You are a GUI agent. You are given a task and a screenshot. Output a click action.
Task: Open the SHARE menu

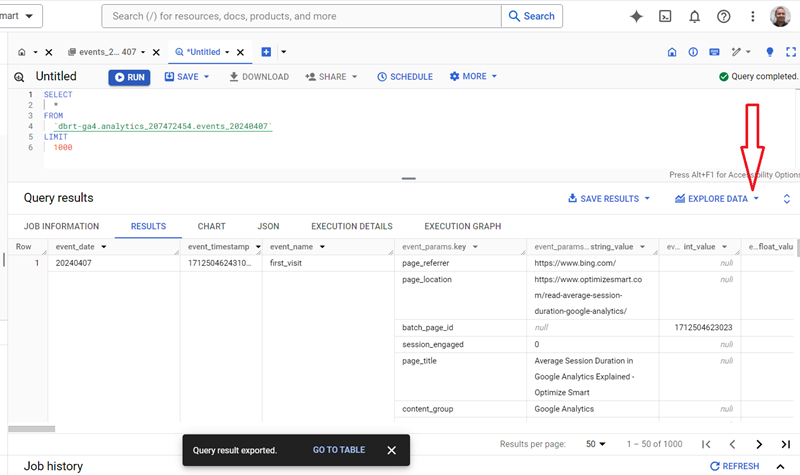pyautogui.click(x=331, y=77)
